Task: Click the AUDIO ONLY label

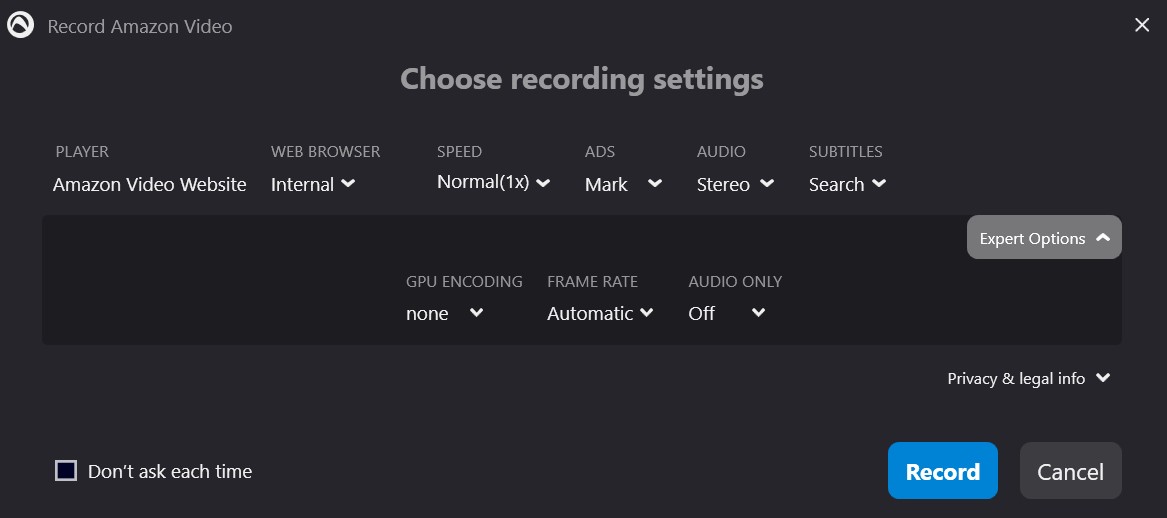Action: 735,281
